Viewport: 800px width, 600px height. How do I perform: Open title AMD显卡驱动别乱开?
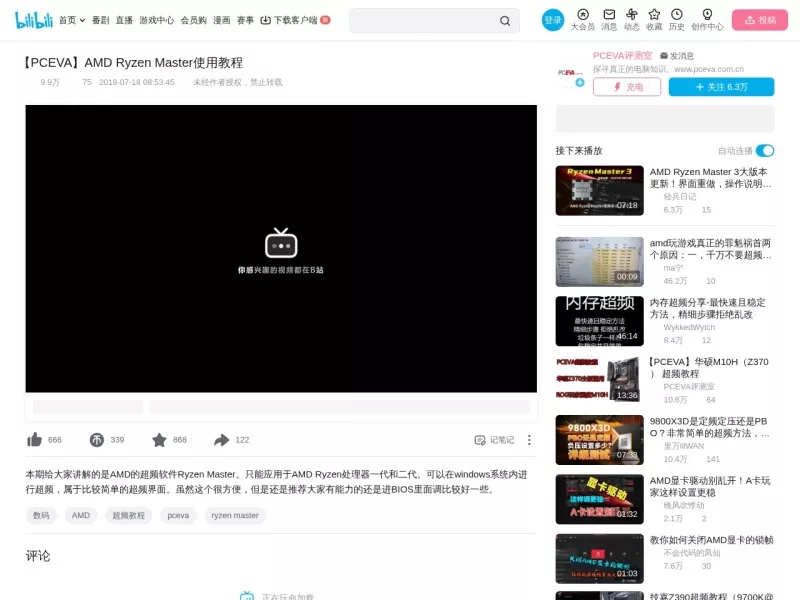[x=710, y=486]
